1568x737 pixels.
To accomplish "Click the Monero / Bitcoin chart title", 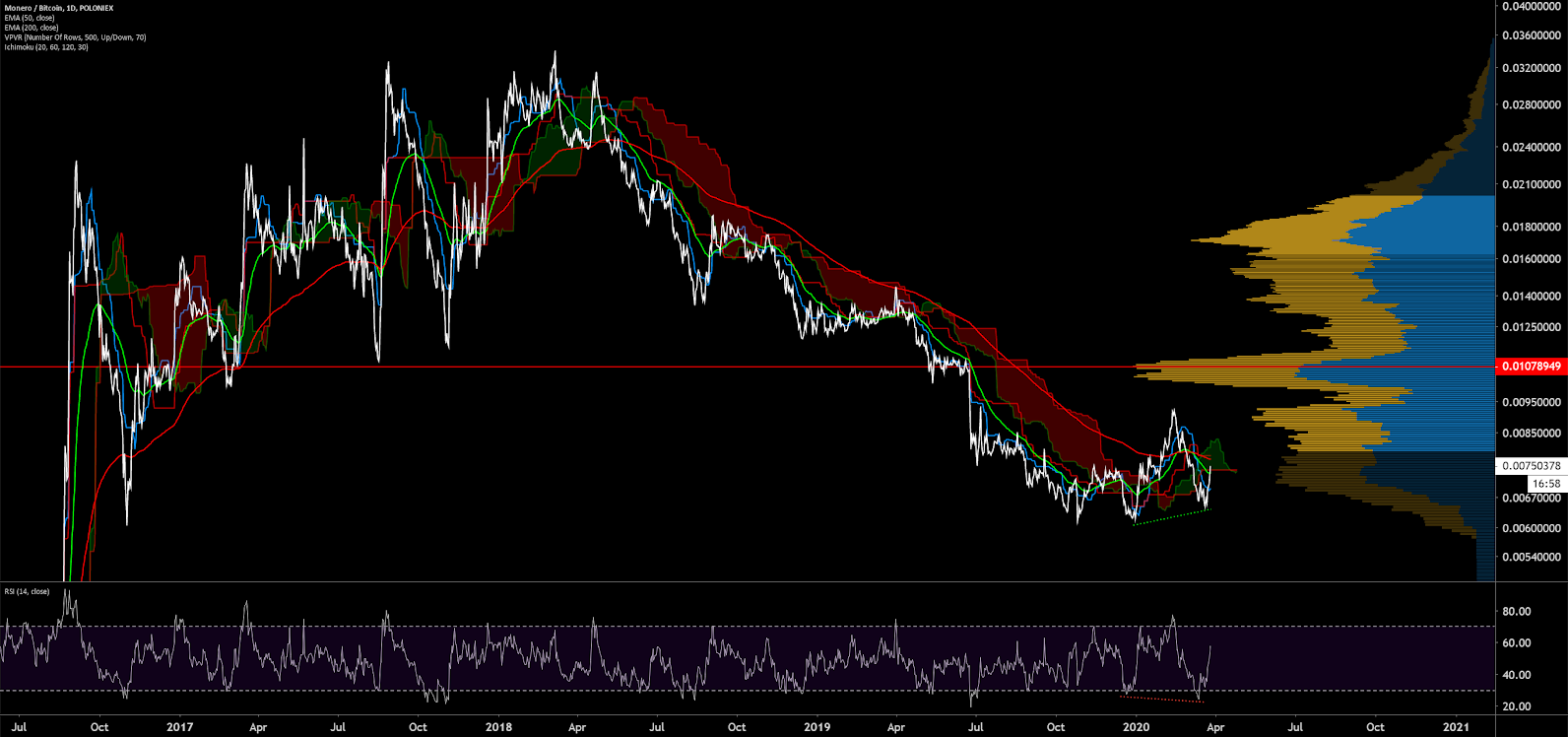I will click(x=59, y=8).
